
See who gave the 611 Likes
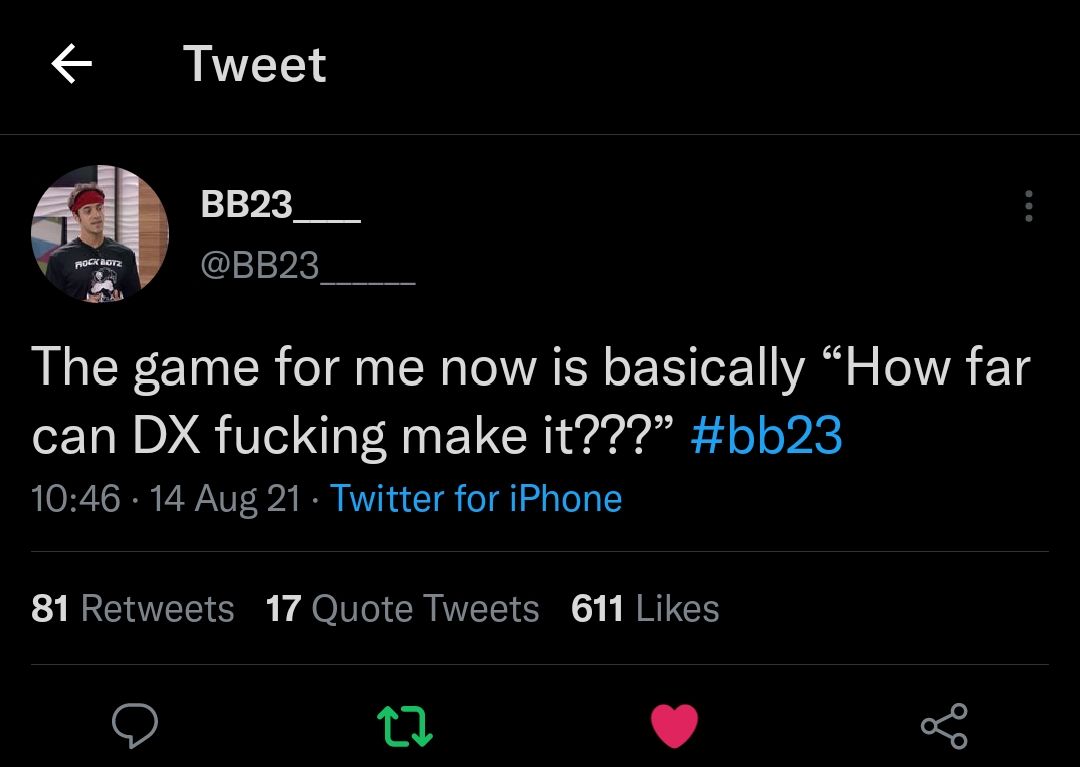point(645,608)
